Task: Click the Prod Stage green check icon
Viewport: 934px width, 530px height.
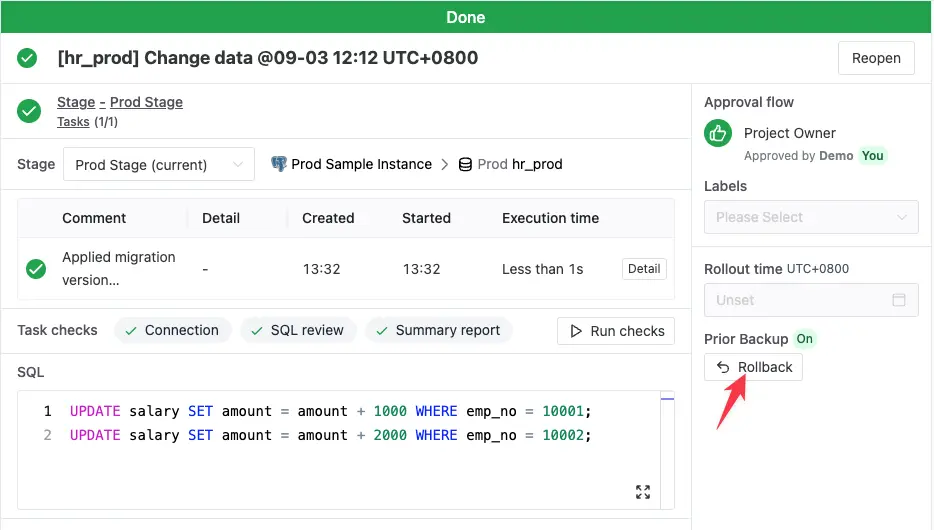Action: coord(29,111)
